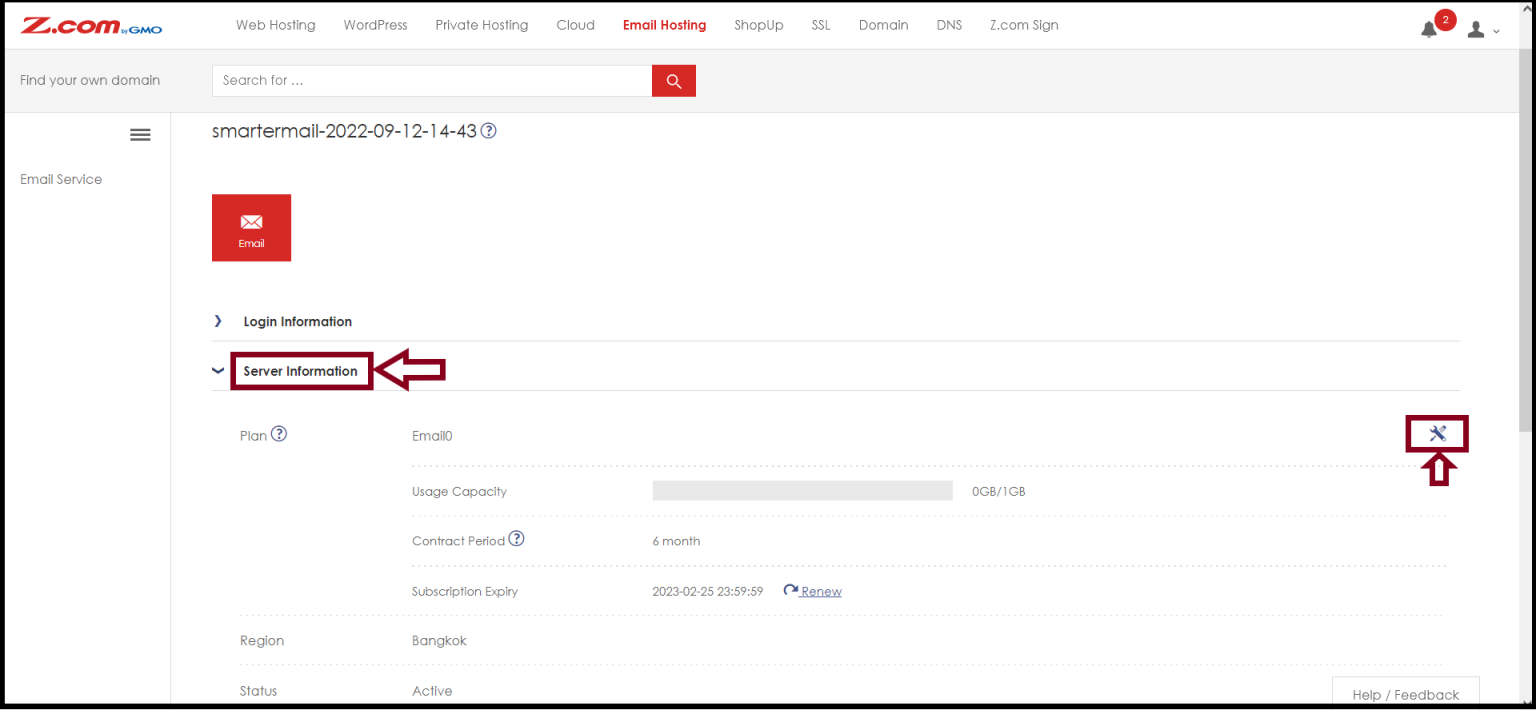The width and height of the screenshot is (1536, 710).
Task: Open the user account menu icon
Action: [1476, 30]
